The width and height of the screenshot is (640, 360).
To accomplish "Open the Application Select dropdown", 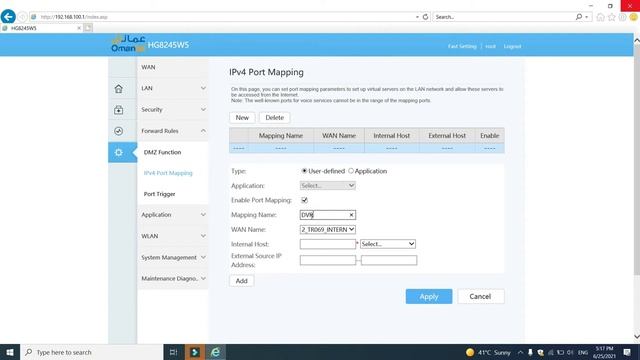I will [327, 186].
